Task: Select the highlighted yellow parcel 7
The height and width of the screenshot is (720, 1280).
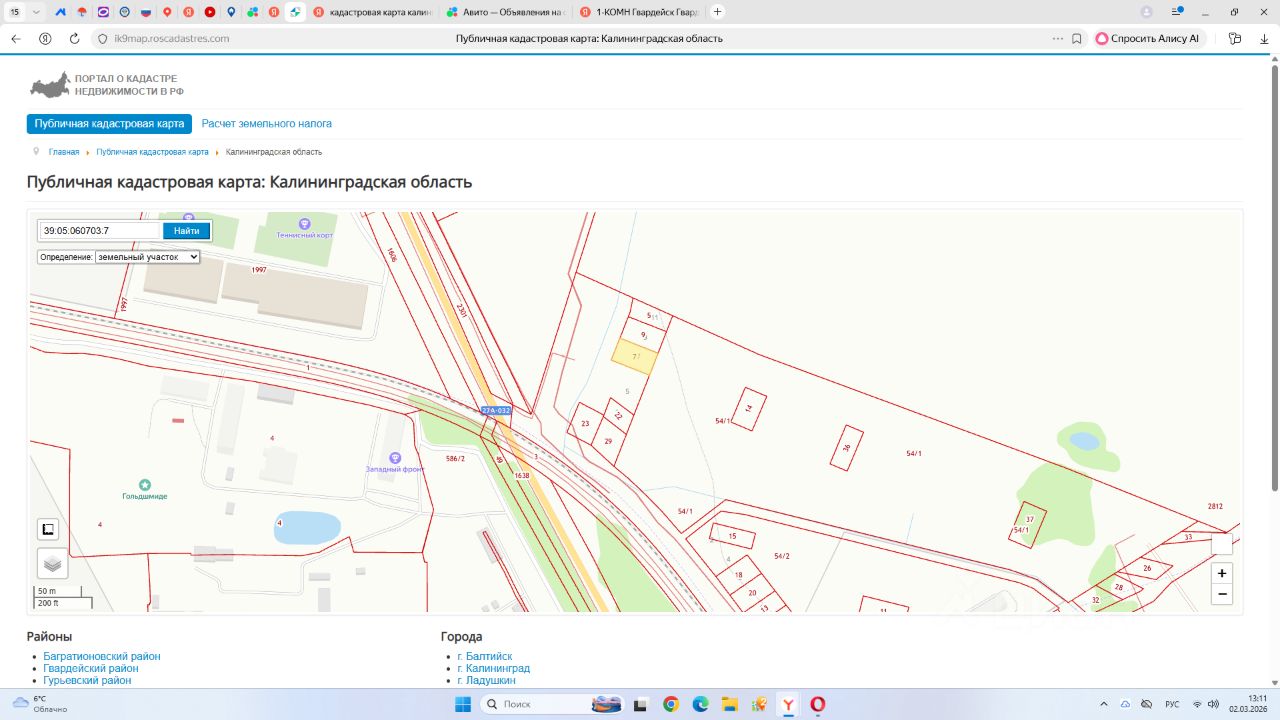Action: pyautogui.click(x=633, y=357)
